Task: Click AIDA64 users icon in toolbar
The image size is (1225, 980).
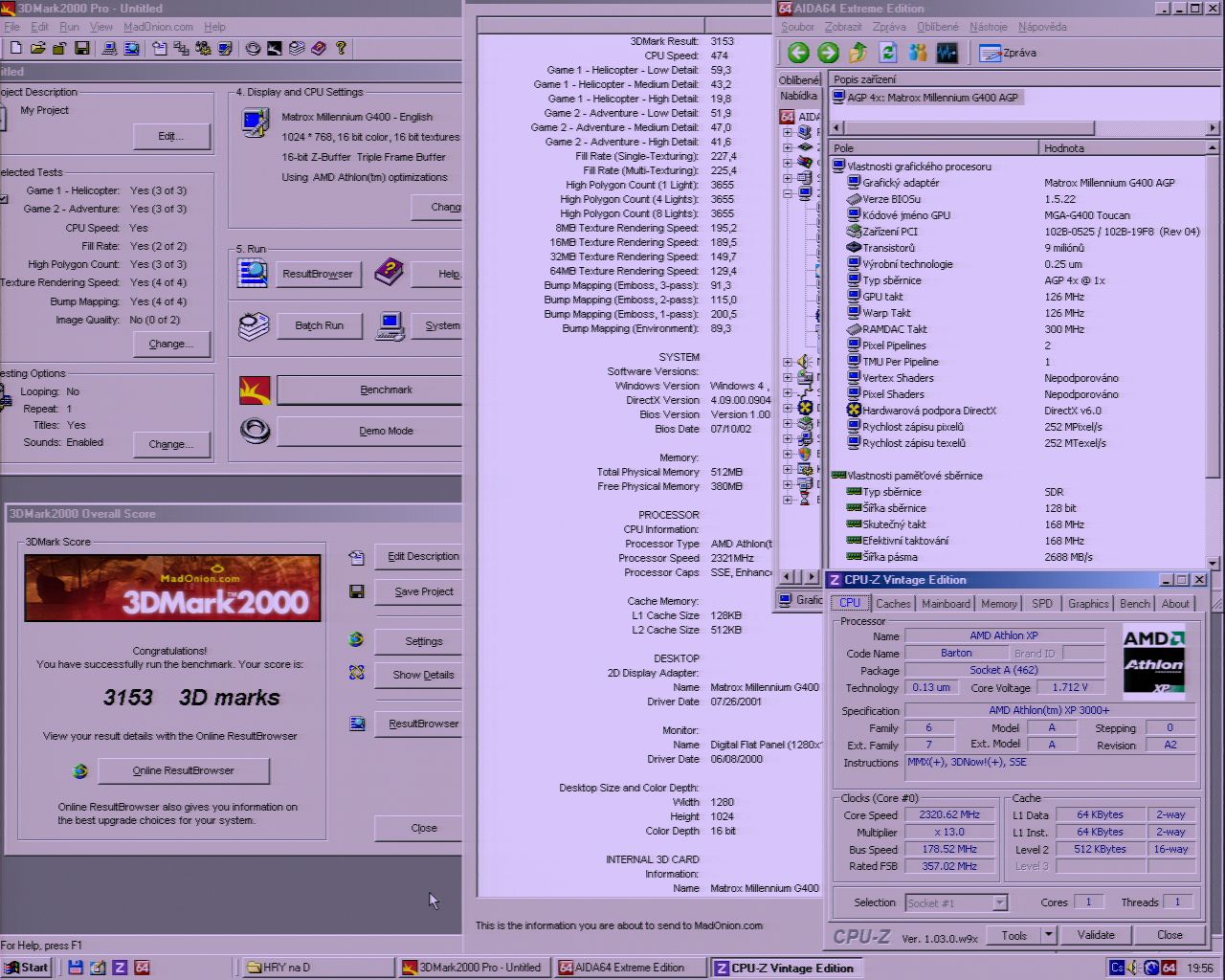Action: (918, 54)
